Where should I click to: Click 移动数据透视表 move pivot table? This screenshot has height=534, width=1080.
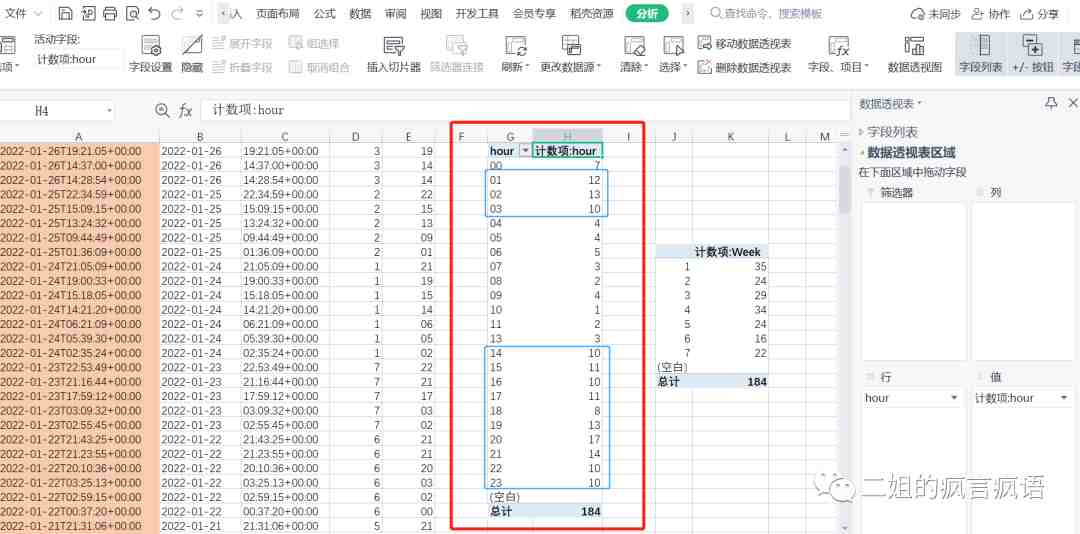[744, 43]
